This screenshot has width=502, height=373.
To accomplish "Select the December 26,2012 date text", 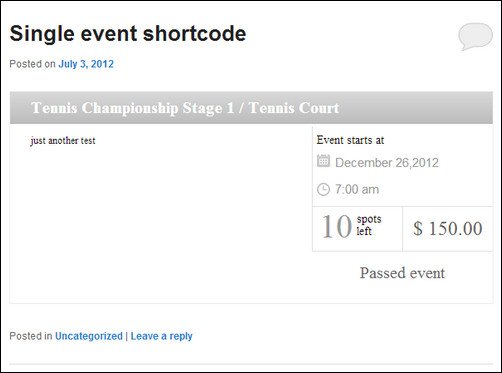I will click(x=387, y=163).
